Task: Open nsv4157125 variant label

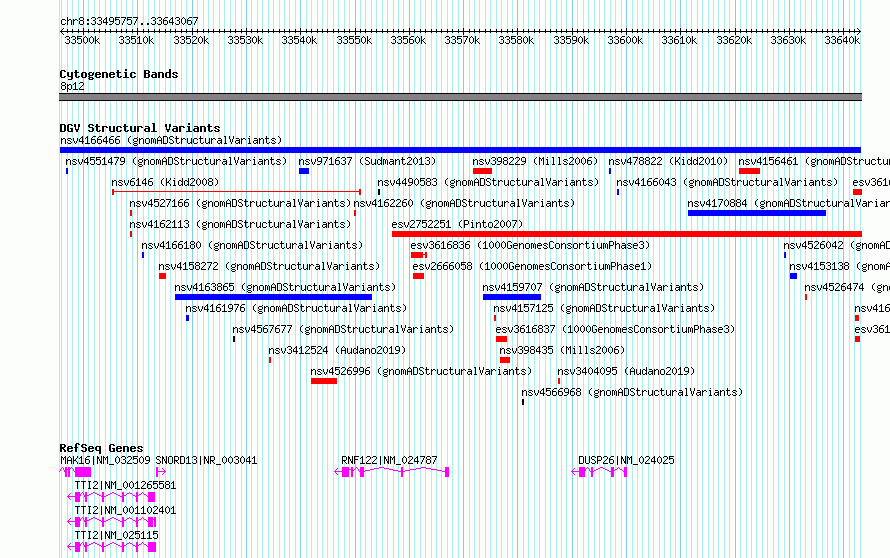Action: (604, 308)
